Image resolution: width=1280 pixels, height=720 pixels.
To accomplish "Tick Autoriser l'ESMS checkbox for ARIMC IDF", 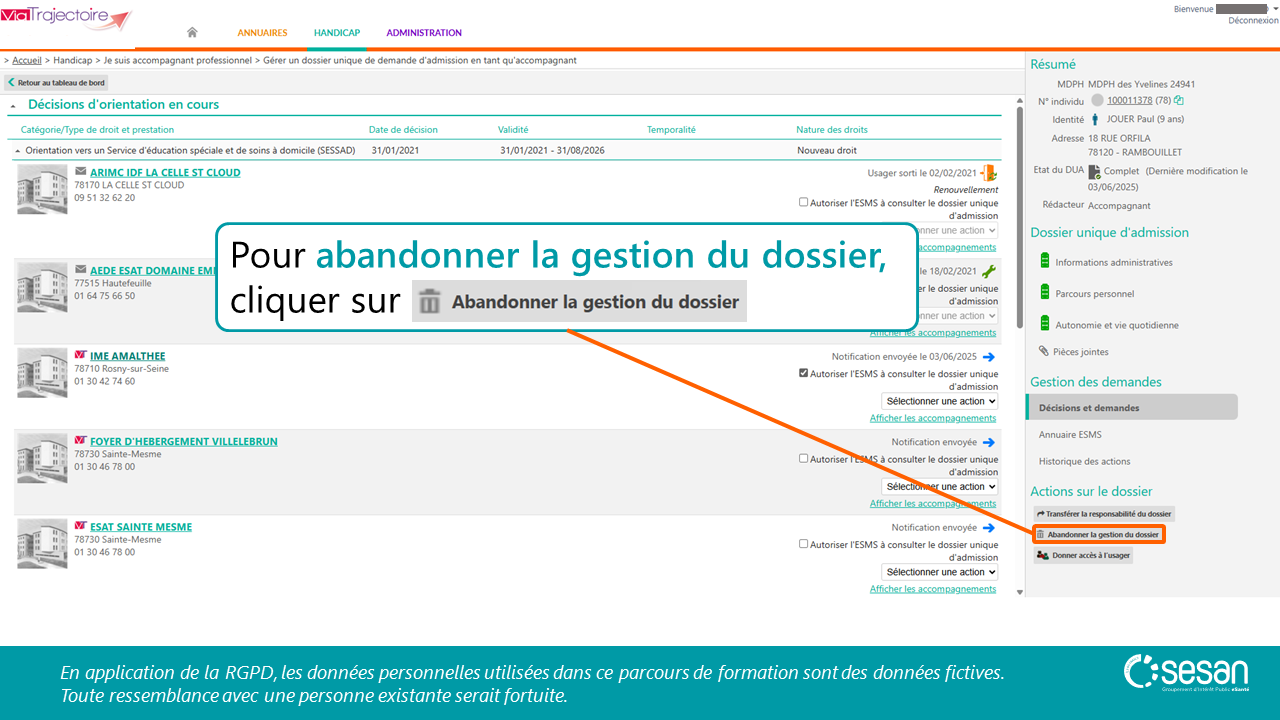I will tap(804, 202).
